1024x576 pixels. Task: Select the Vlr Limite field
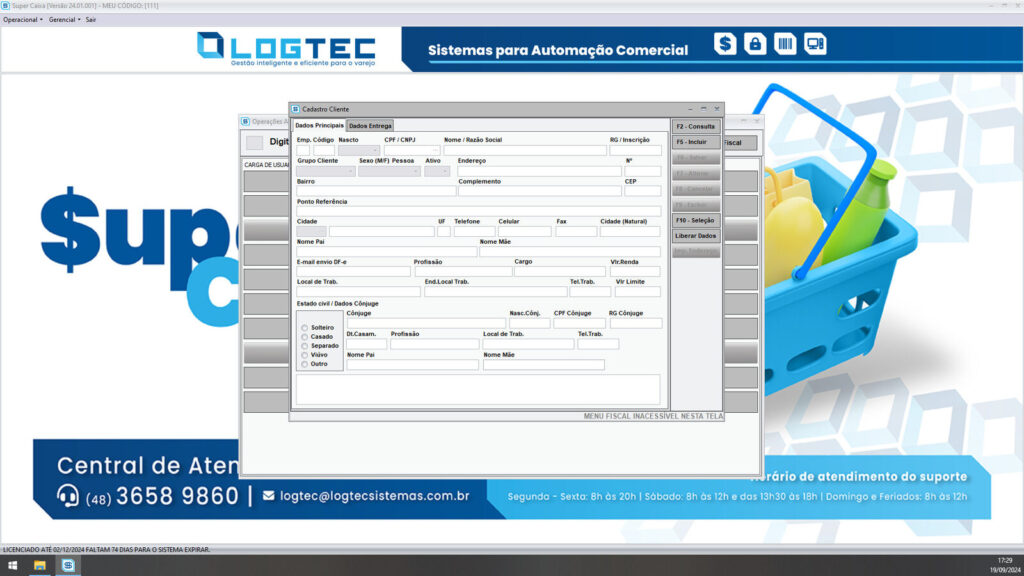click(637, 292)
